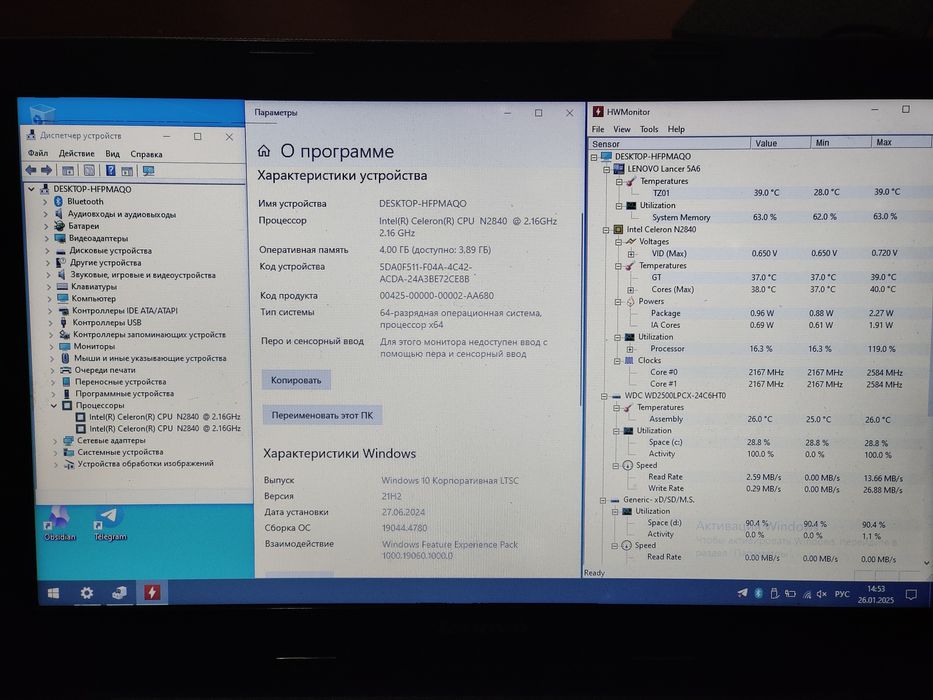933x700 pixels.
Task: Collapse the Процессоры node
Action: coord(54,405)
